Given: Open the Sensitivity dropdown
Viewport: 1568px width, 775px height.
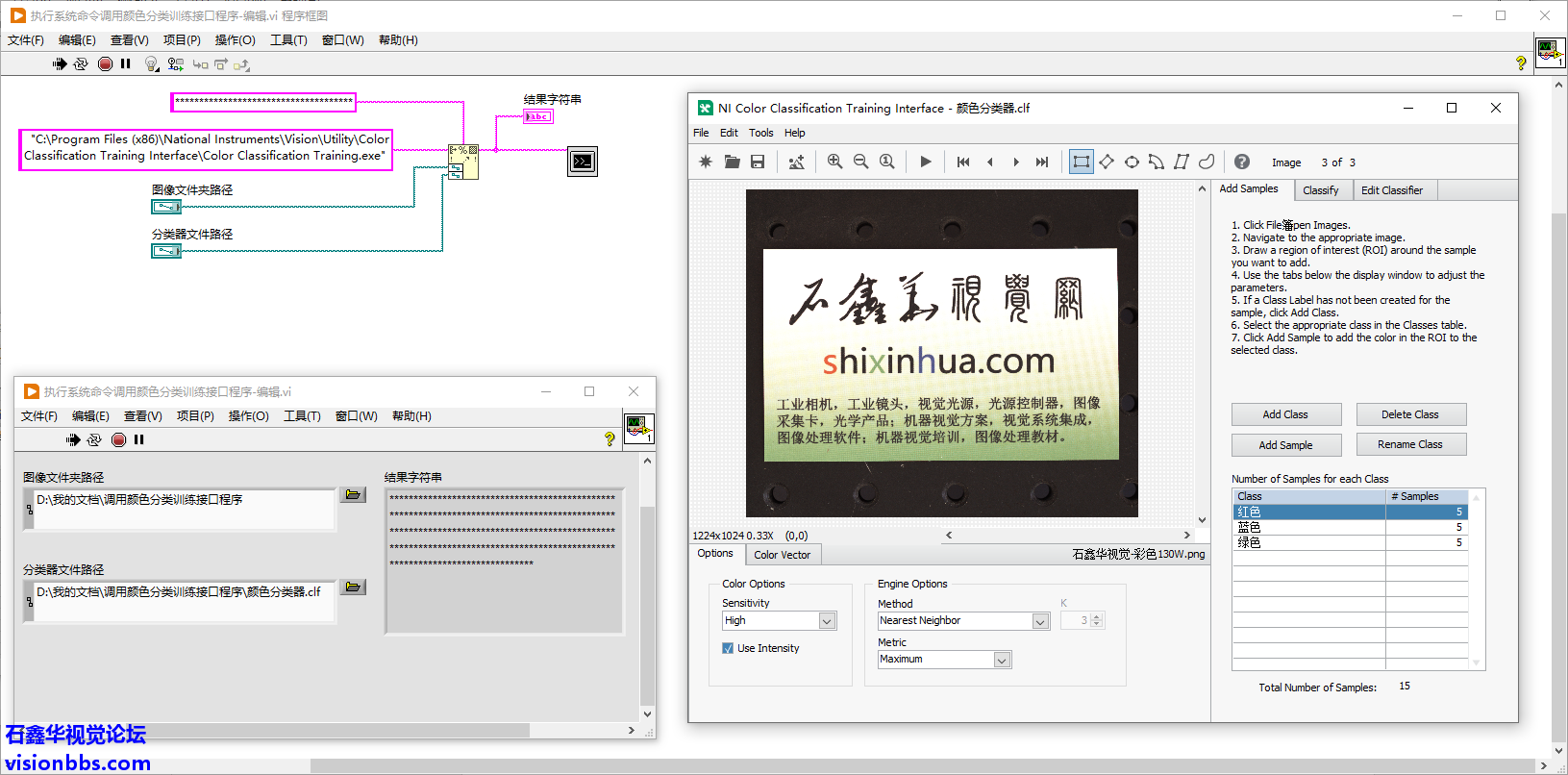Looking at the screenshot, I should pyautogui.click(x=827, y=621).
